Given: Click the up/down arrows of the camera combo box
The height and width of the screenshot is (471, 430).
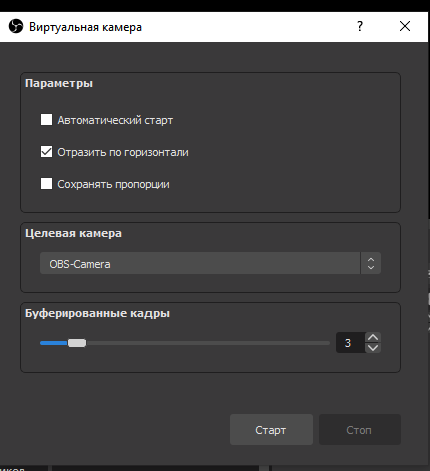Looking at the screenshot, I should (x=371, y=263).
